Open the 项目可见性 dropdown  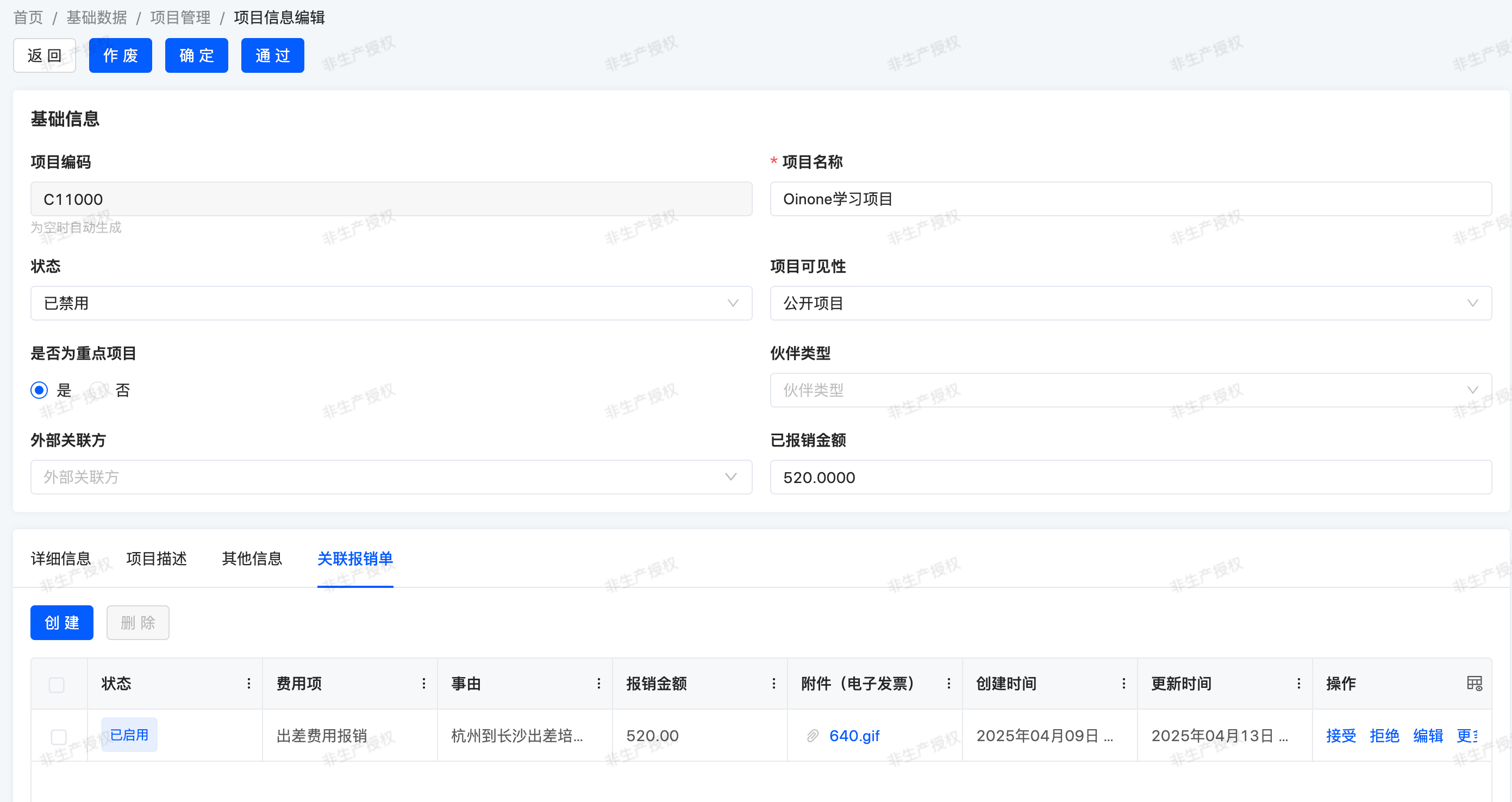click(x=1130, y=303)
